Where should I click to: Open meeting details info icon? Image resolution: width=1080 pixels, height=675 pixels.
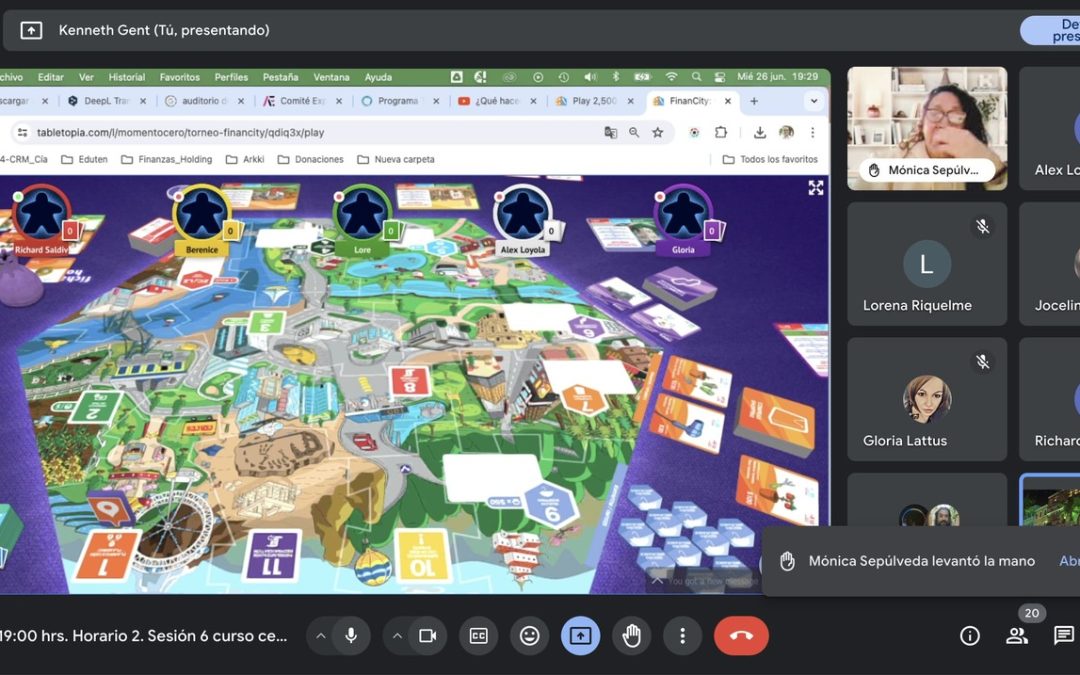pyautogui.click(x=970, y=636)
